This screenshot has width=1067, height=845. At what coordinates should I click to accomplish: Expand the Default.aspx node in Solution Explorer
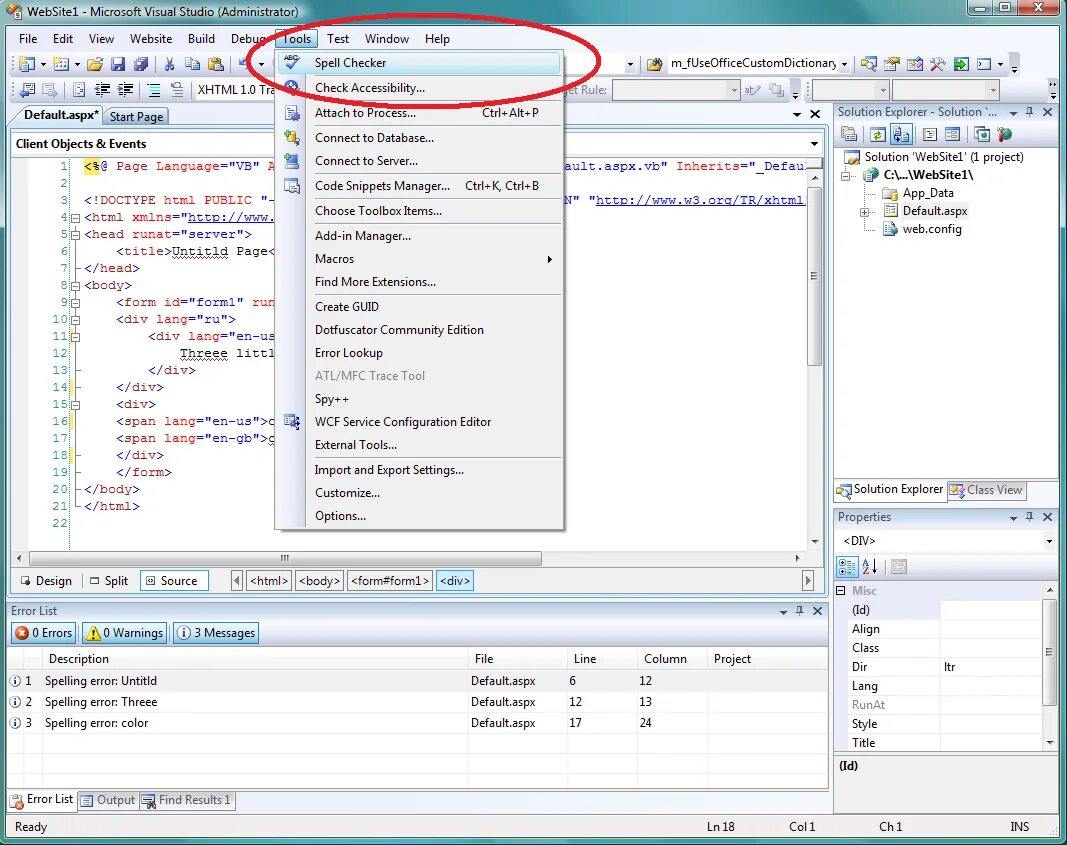[x=864, y=212]
